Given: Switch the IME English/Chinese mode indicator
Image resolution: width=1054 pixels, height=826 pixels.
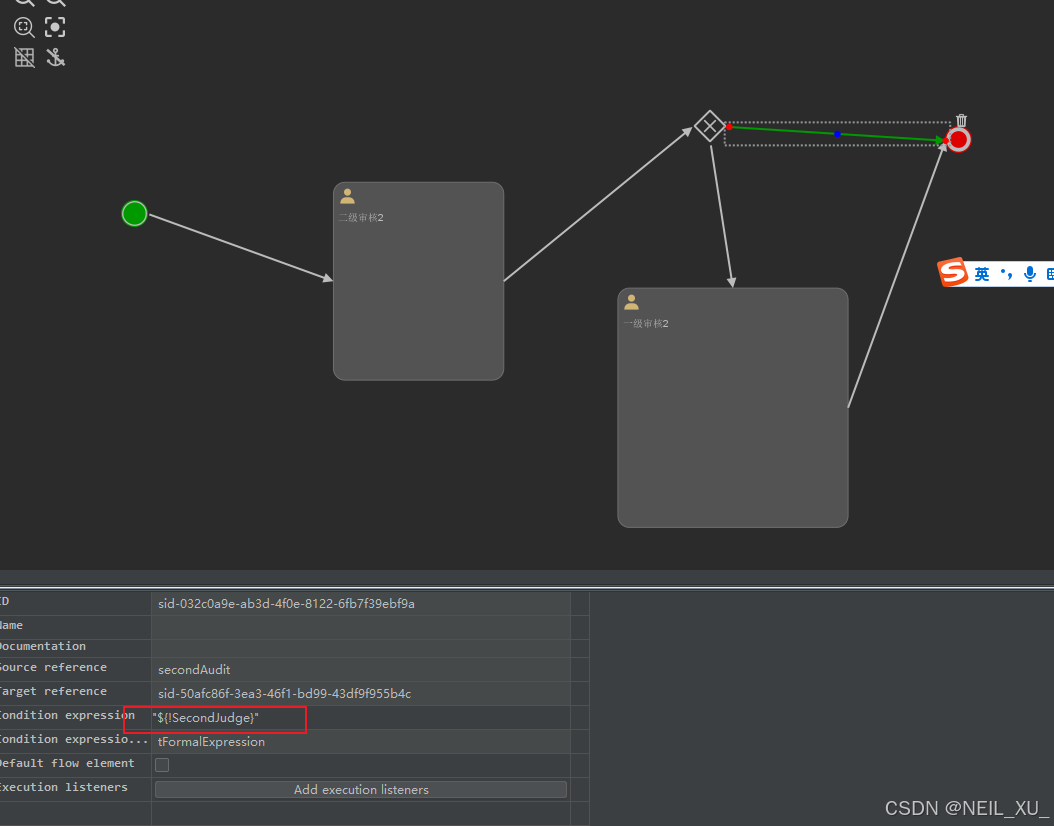Looking at the screenshot, I should 983,274.
